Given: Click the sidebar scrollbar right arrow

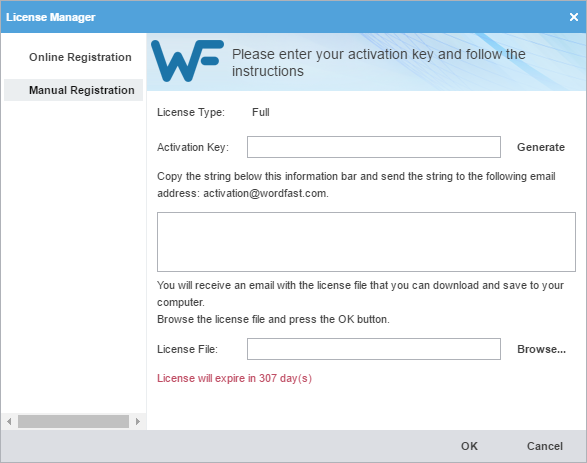Looking at the screenshot, I should point(137,421).
